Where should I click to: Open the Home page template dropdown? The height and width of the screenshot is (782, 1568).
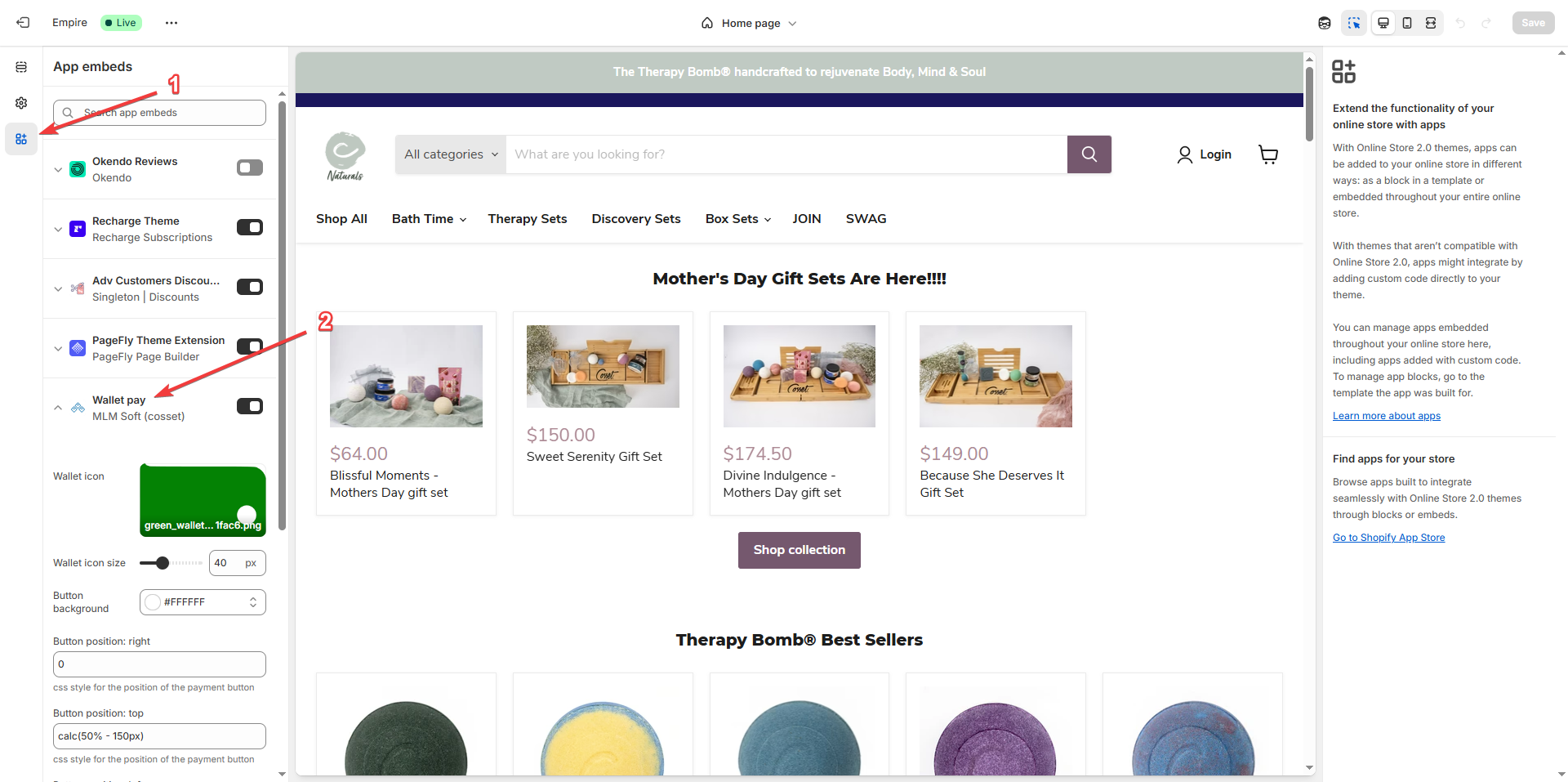[749, 23]
